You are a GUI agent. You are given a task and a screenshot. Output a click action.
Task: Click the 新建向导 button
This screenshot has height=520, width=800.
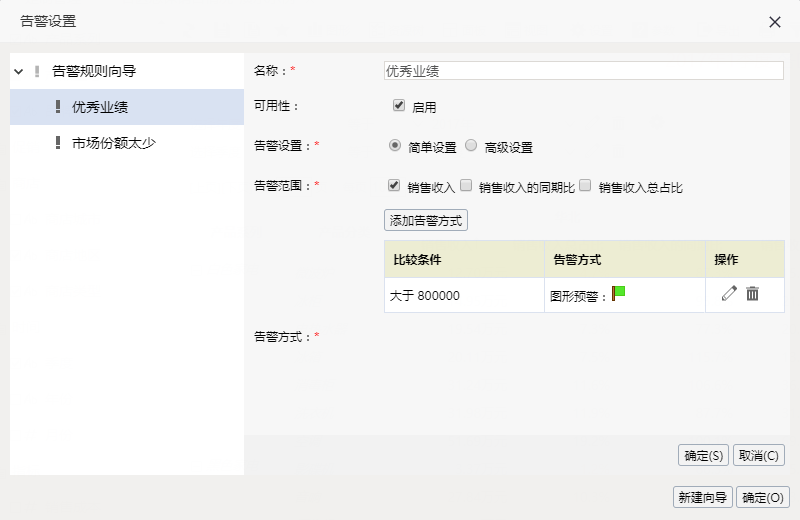[703, 497]
